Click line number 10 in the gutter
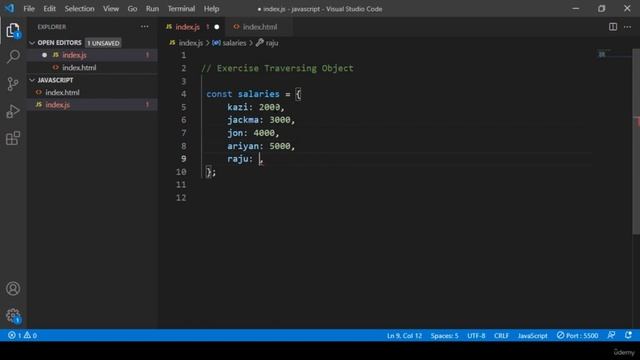 181,172
